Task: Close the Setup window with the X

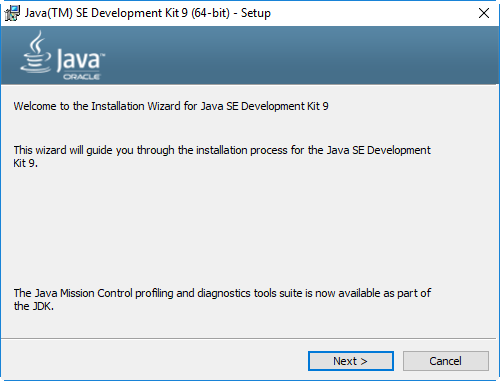Action: 484,13
